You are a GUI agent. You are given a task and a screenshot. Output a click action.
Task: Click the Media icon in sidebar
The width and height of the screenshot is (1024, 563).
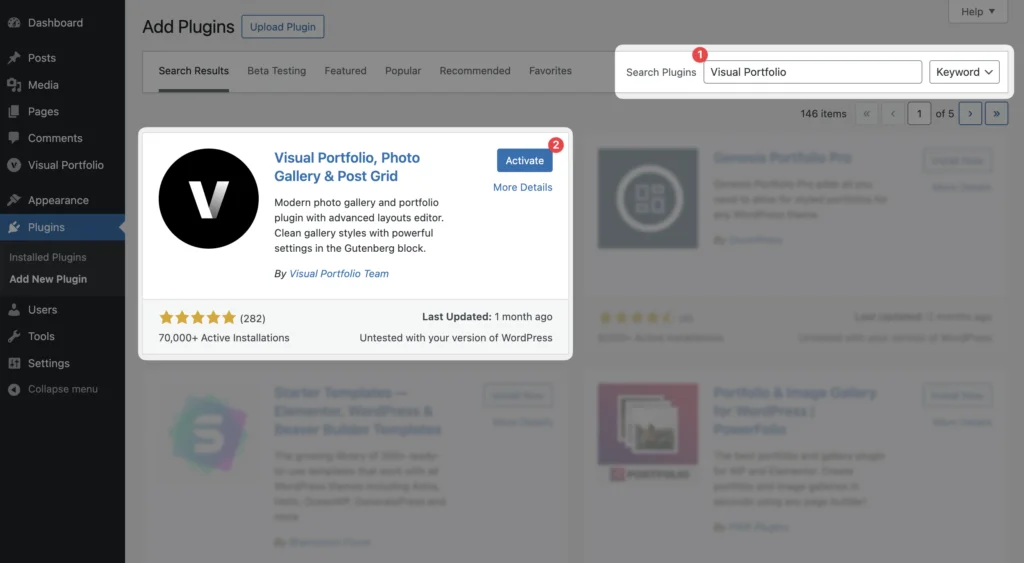14,85
